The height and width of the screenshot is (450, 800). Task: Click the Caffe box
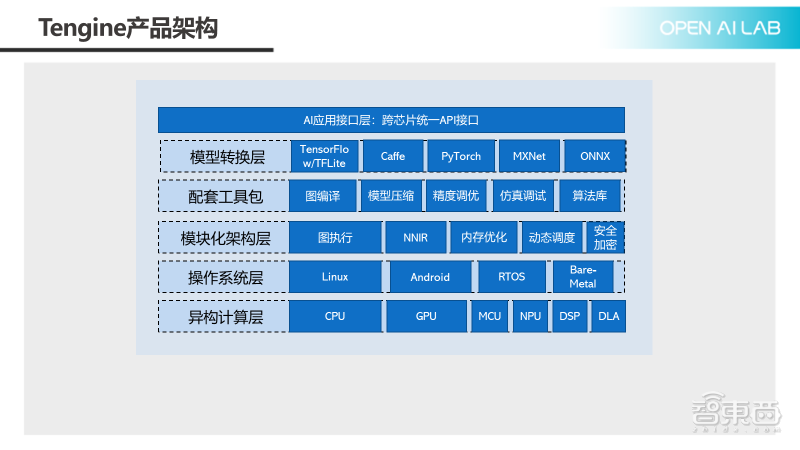[x=393, y=156]
